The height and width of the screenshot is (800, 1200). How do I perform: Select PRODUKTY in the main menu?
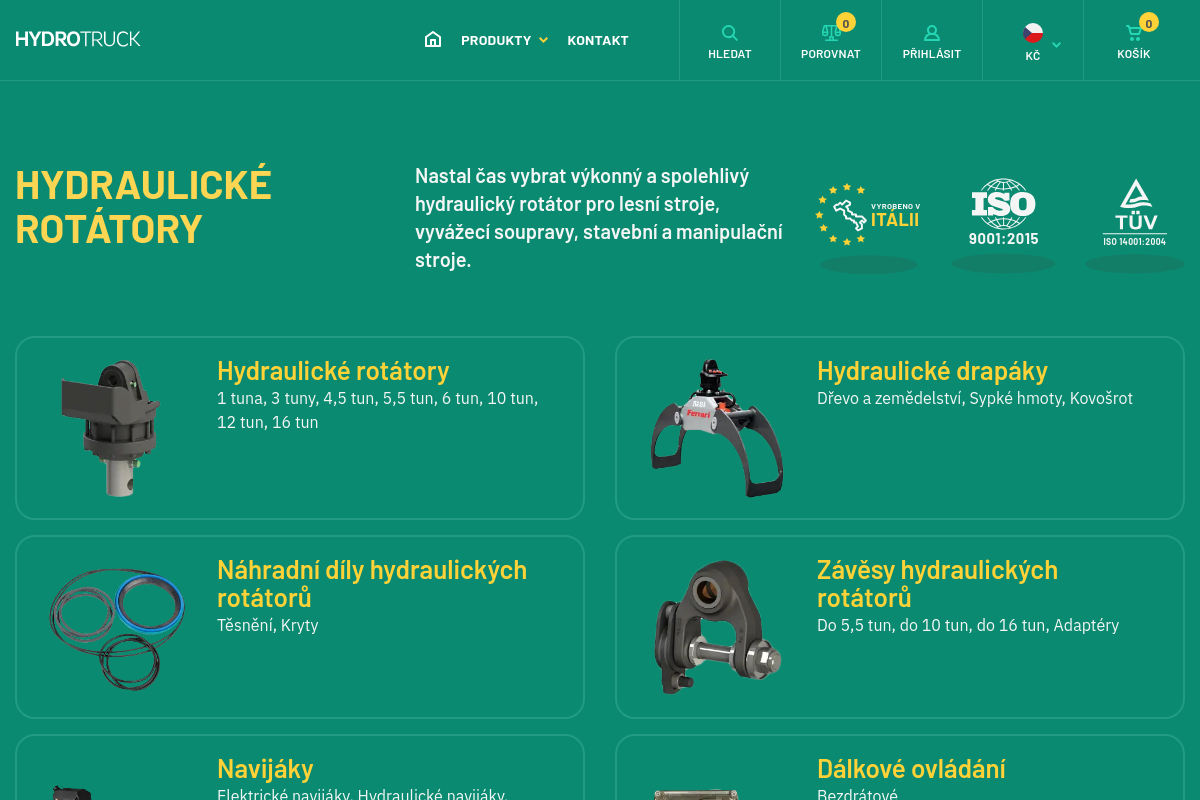coord(496,40)
